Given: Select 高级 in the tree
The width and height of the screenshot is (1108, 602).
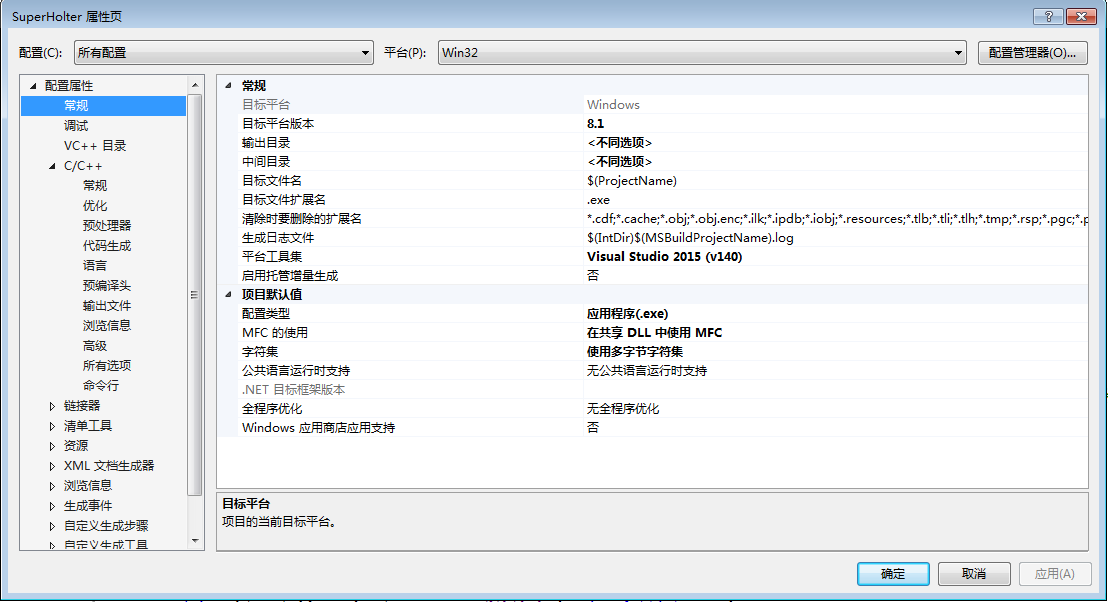Looking at the screenshot, I should [x=95, y=346].
